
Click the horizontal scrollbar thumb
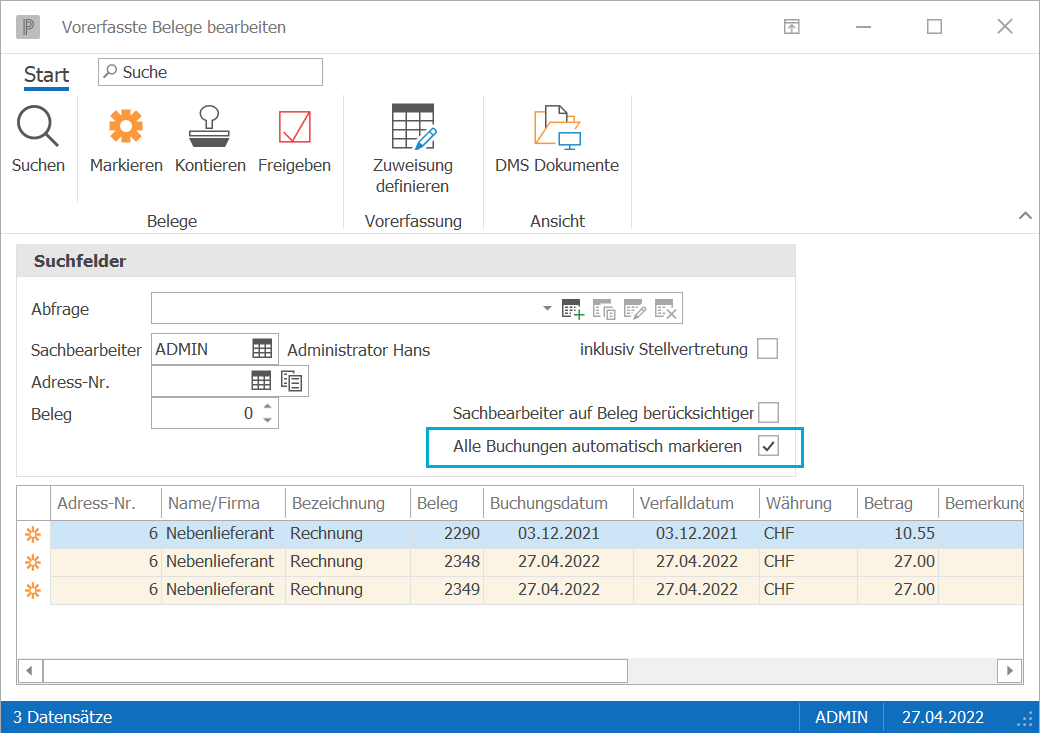pyautogui.click(x=335, y=671)
